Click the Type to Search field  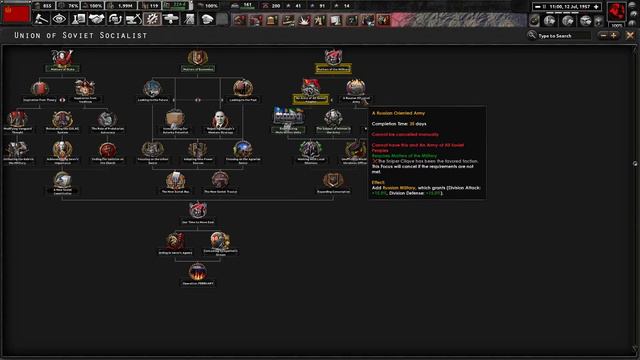[x=563, y=36]
